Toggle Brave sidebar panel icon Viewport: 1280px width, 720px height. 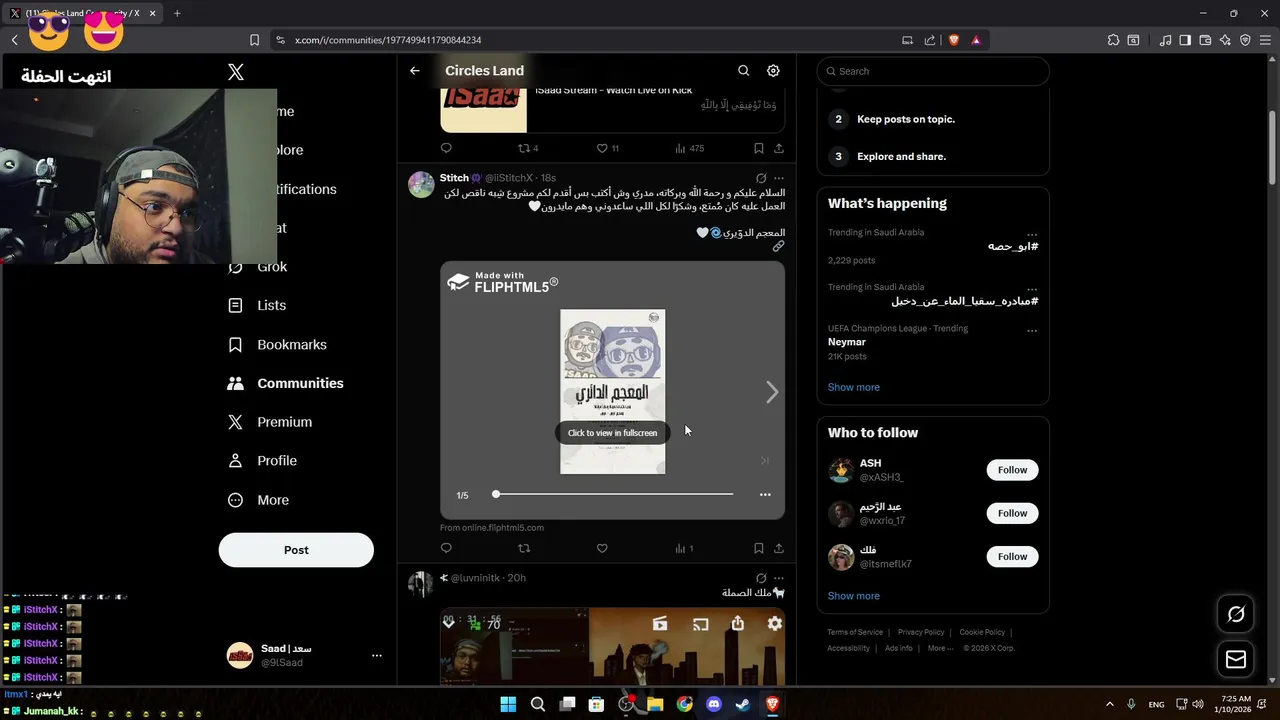pos(1185,40)
